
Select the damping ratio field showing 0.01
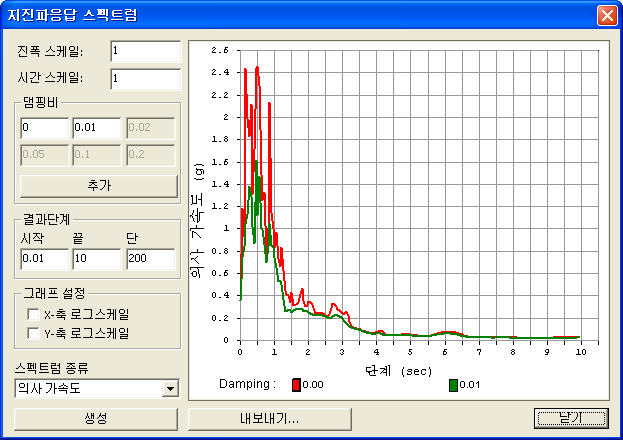pos(97,128)
